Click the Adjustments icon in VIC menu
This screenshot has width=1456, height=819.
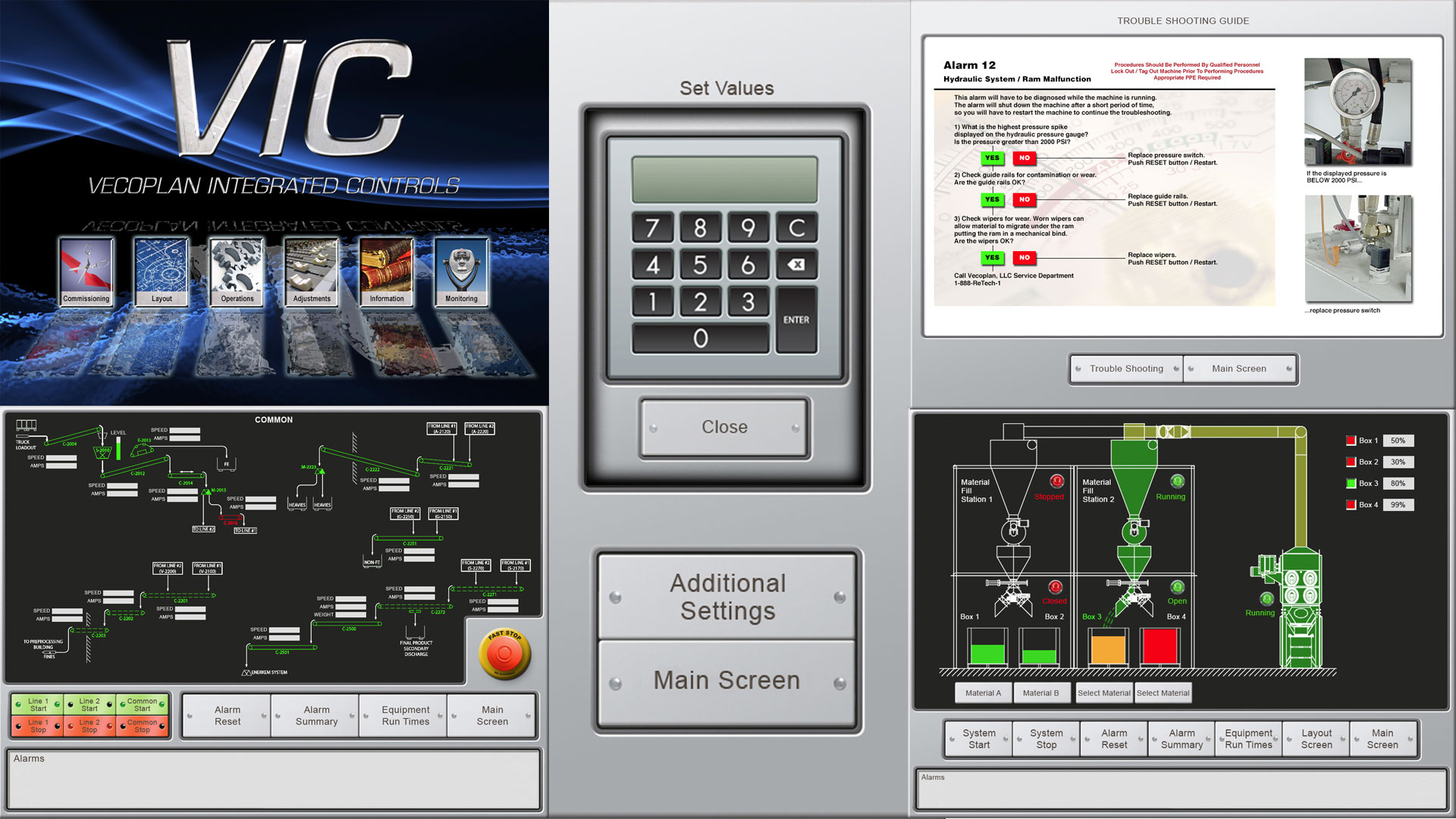click(x=312, y=270)
